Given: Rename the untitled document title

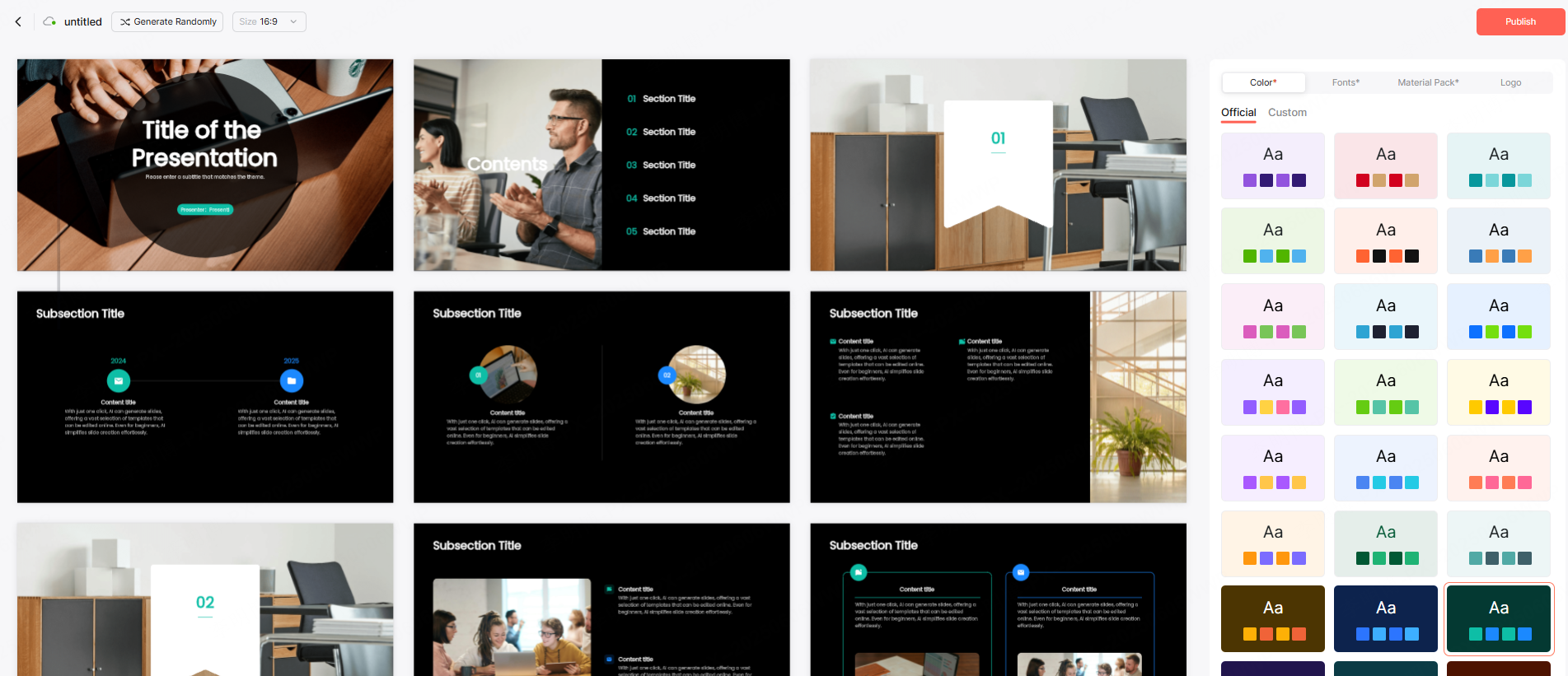Looking at the screenshot, I should click(x=83, y=21).
